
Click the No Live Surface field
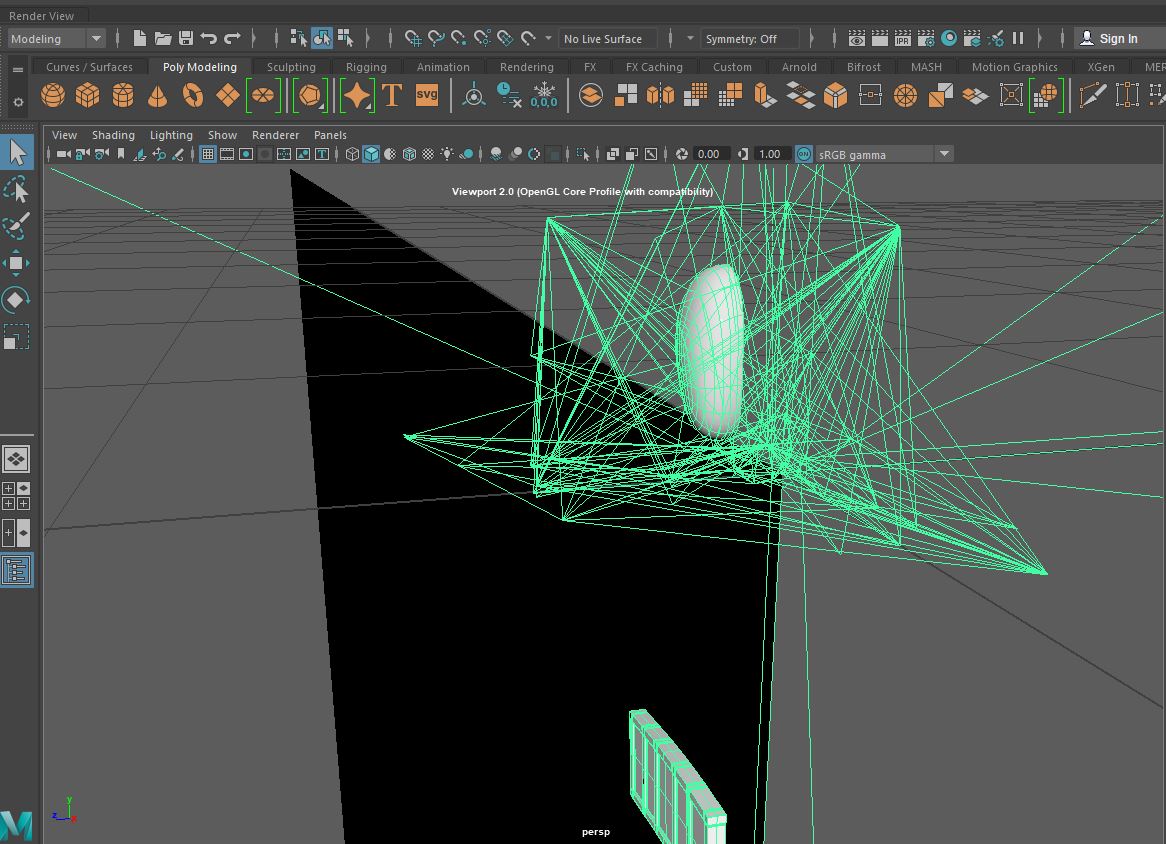tap(606, 38)
